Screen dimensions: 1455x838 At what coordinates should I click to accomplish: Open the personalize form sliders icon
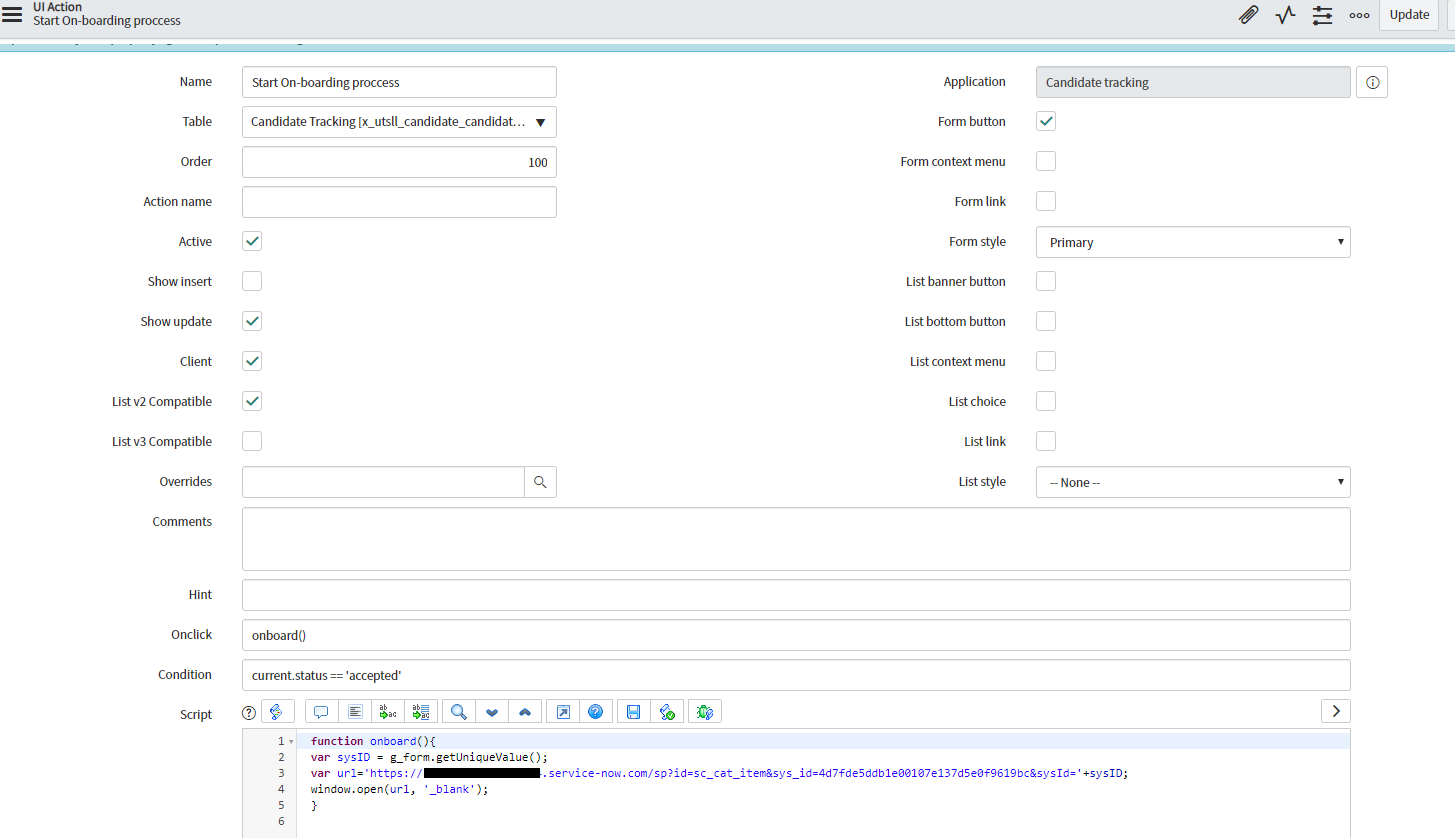(1322, 15)
